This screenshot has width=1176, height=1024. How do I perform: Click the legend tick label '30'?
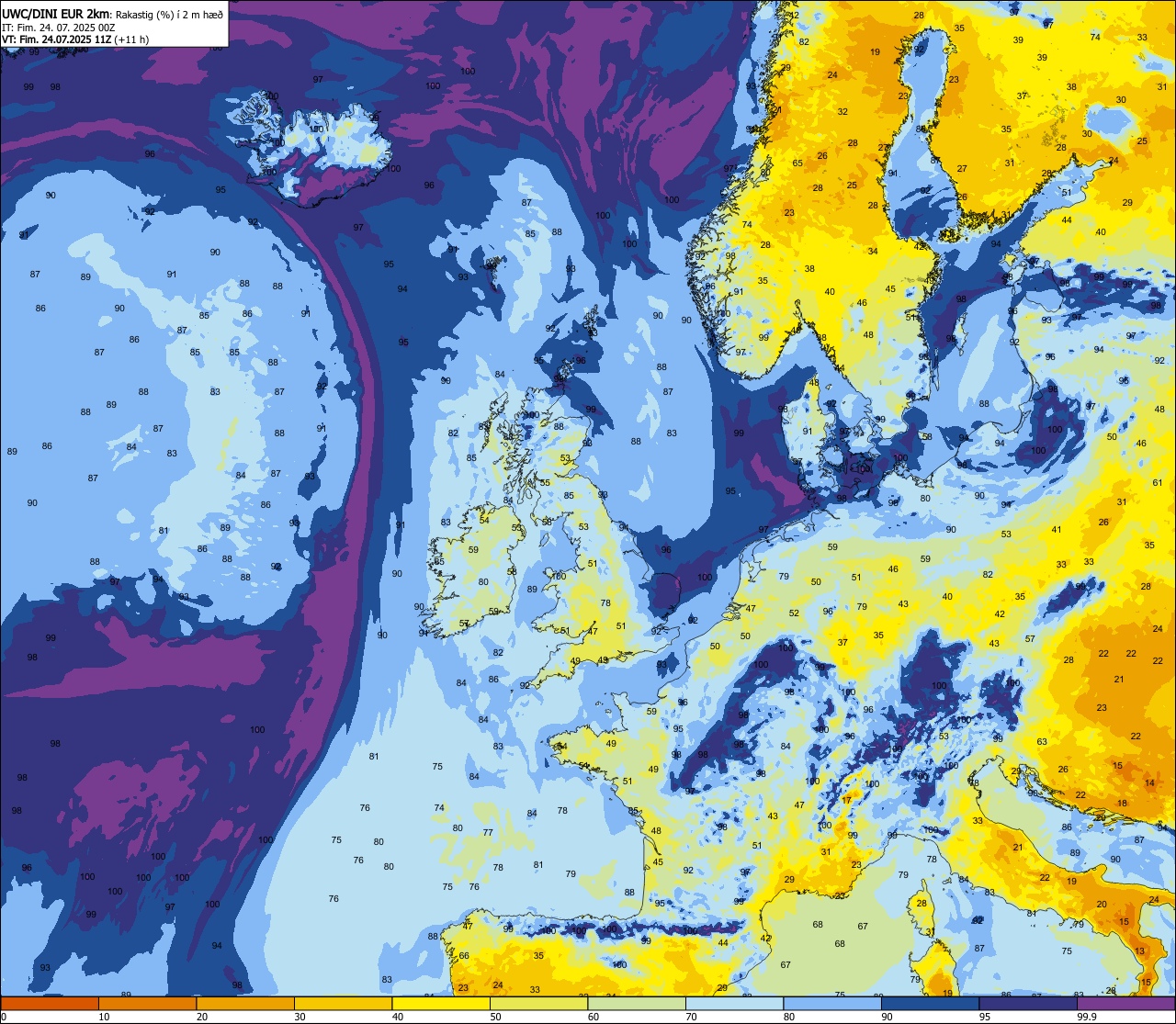300,1017
